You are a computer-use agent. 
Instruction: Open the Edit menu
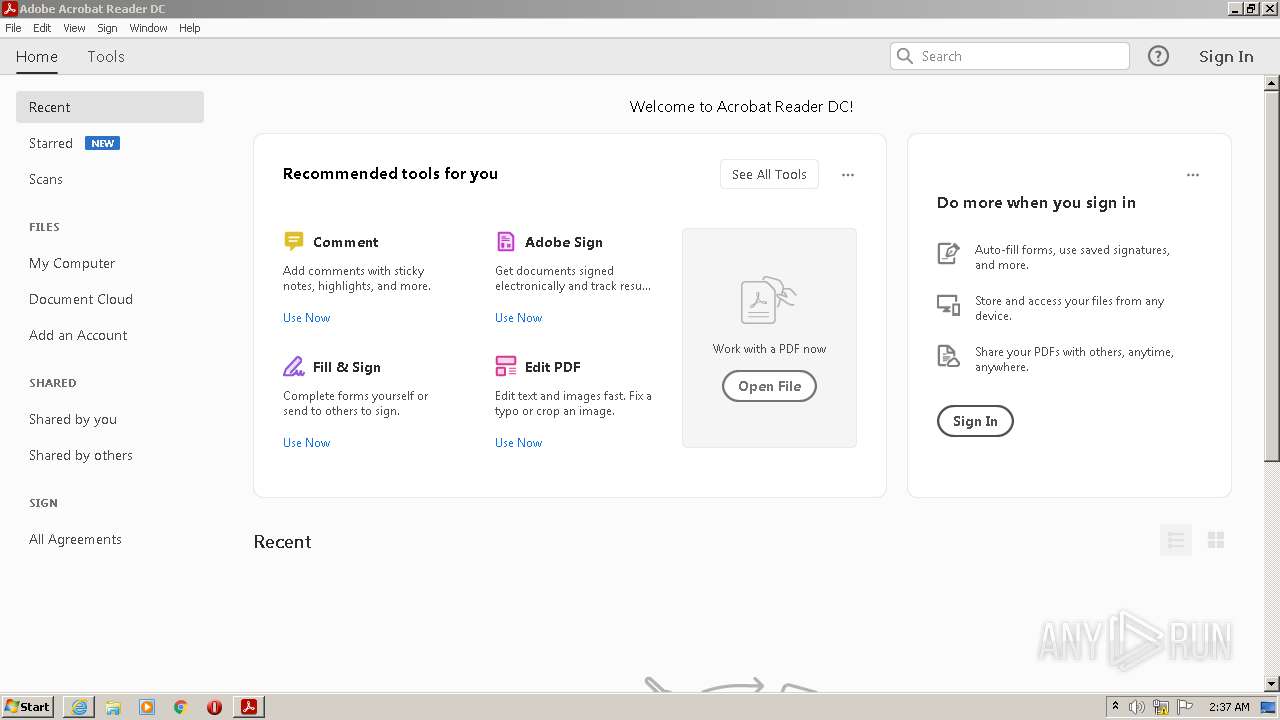pyautogui.click(x=42, y=28)
